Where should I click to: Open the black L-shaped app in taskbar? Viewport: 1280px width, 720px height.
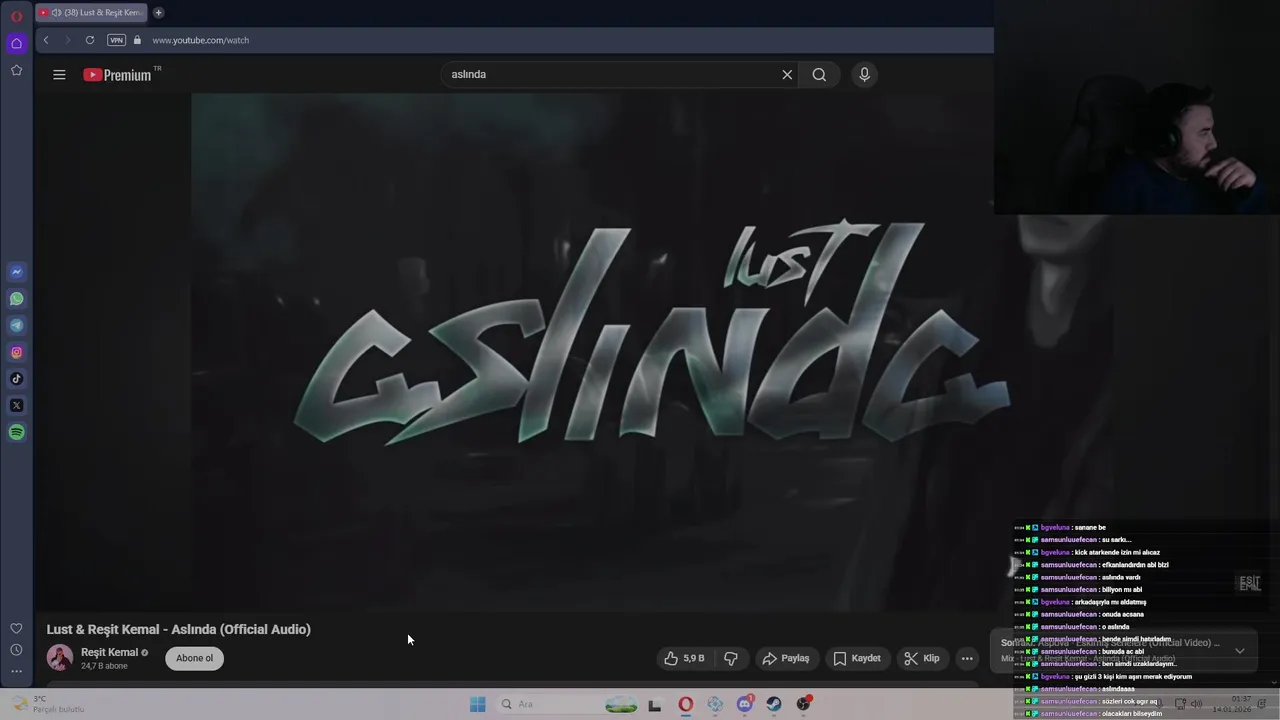(655, 705)
